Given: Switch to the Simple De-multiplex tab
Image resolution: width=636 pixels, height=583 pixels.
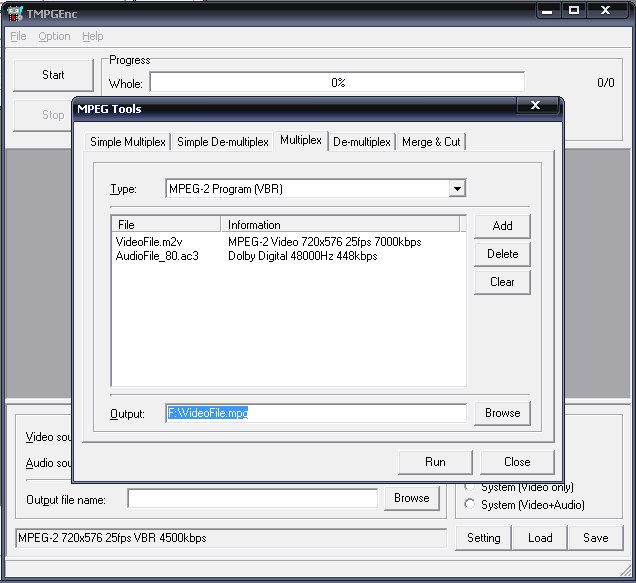Looking at the screenshot, I should (x=223, y=142).
